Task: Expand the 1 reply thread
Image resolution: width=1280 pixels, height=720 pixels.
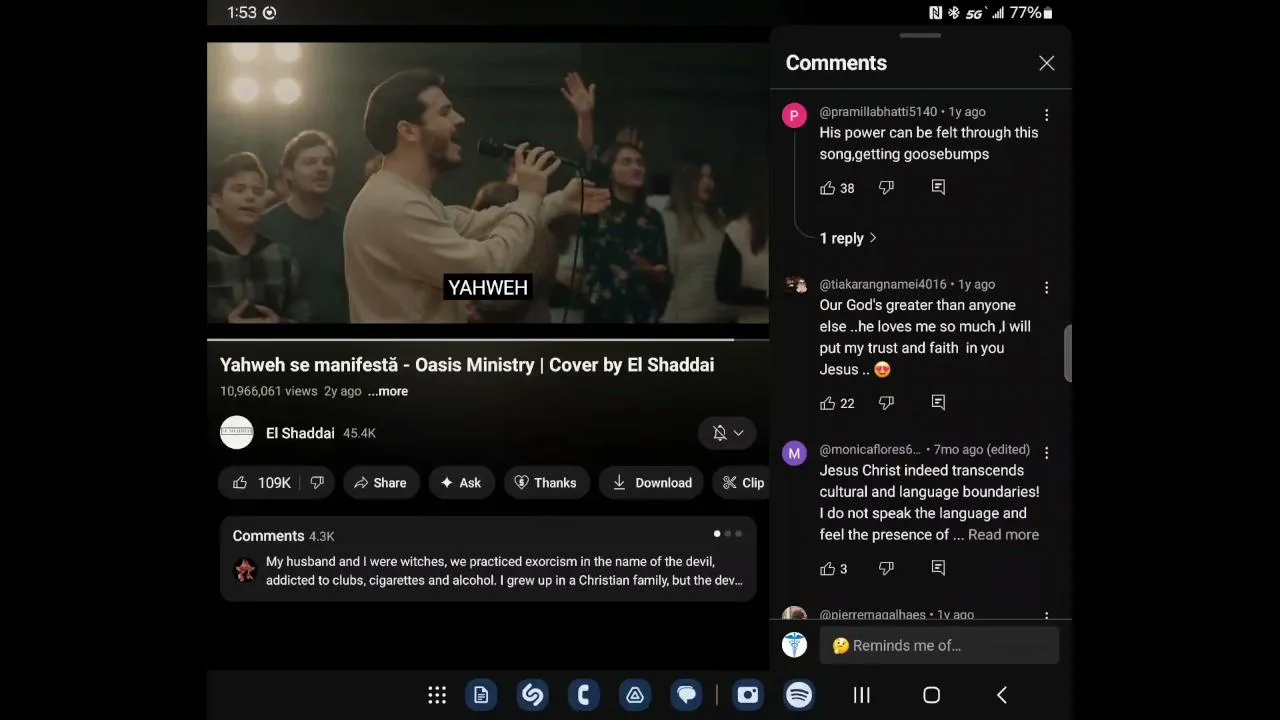Action: click(848, 238)
